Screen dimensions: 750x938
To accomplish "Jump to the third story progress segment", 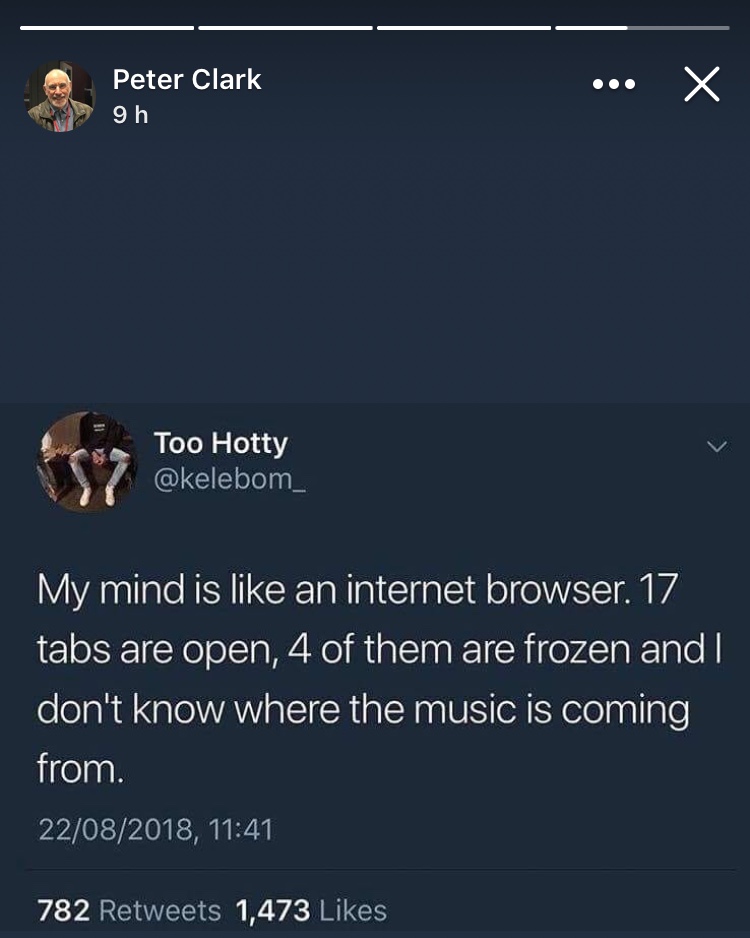I will tap(464, 28).
